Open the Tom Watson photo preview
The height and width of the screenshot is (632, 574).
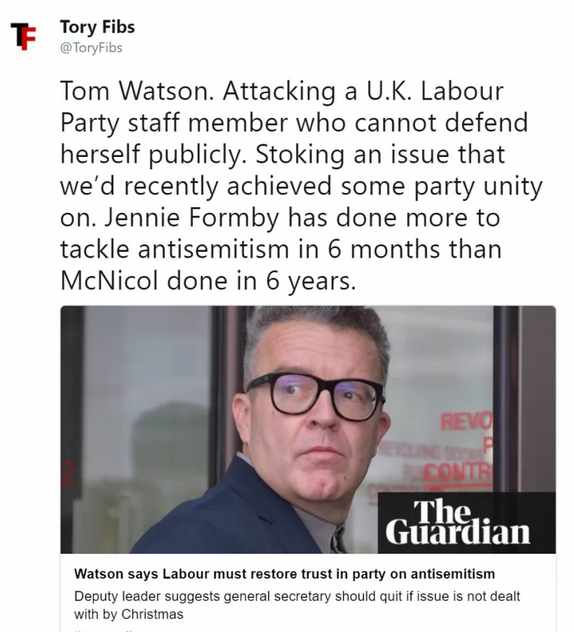(x=308, y=430)
